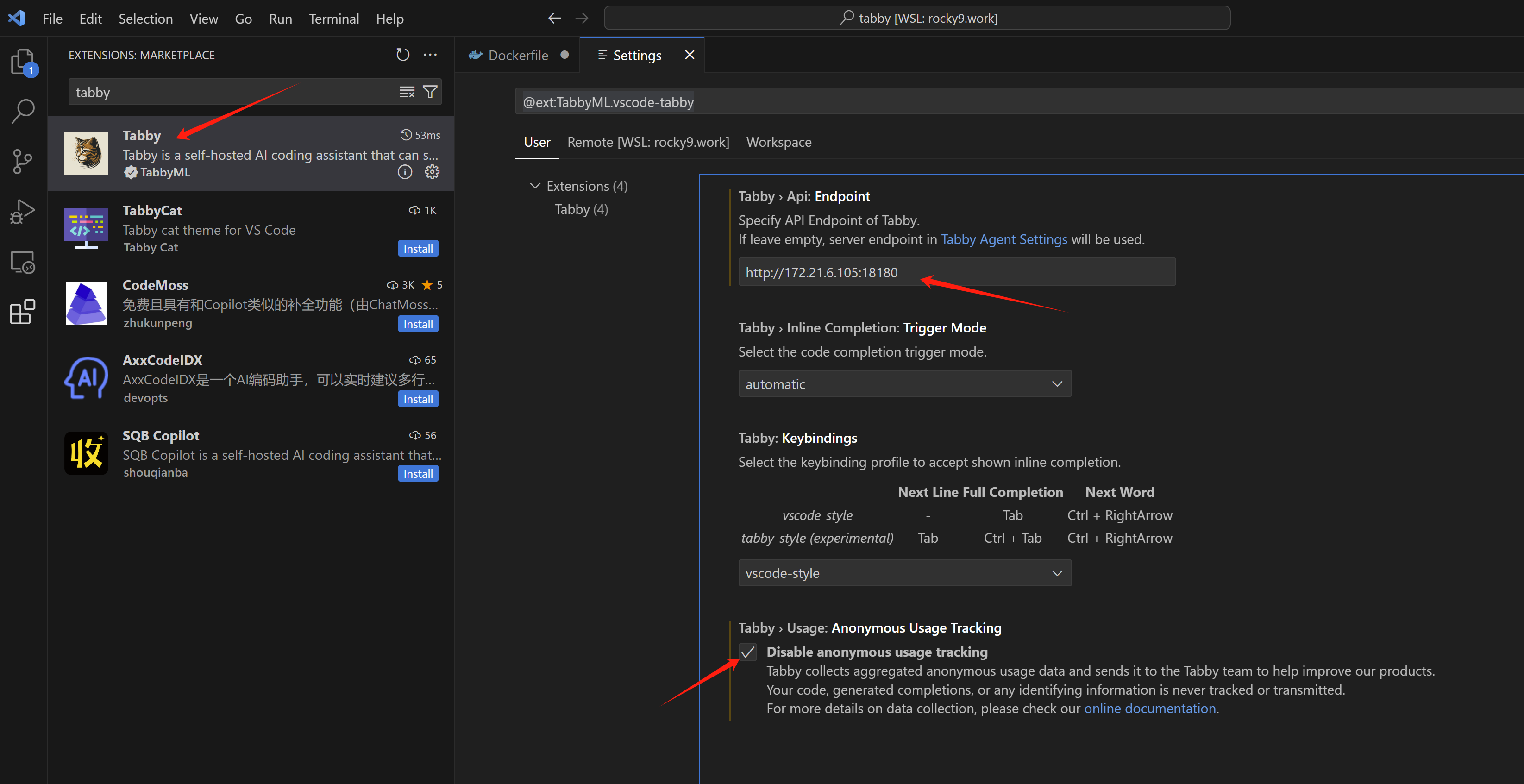Switch to Remote [WSL: rocky9.work] tab
The image size is (1524, 784).
coord(648,142)
